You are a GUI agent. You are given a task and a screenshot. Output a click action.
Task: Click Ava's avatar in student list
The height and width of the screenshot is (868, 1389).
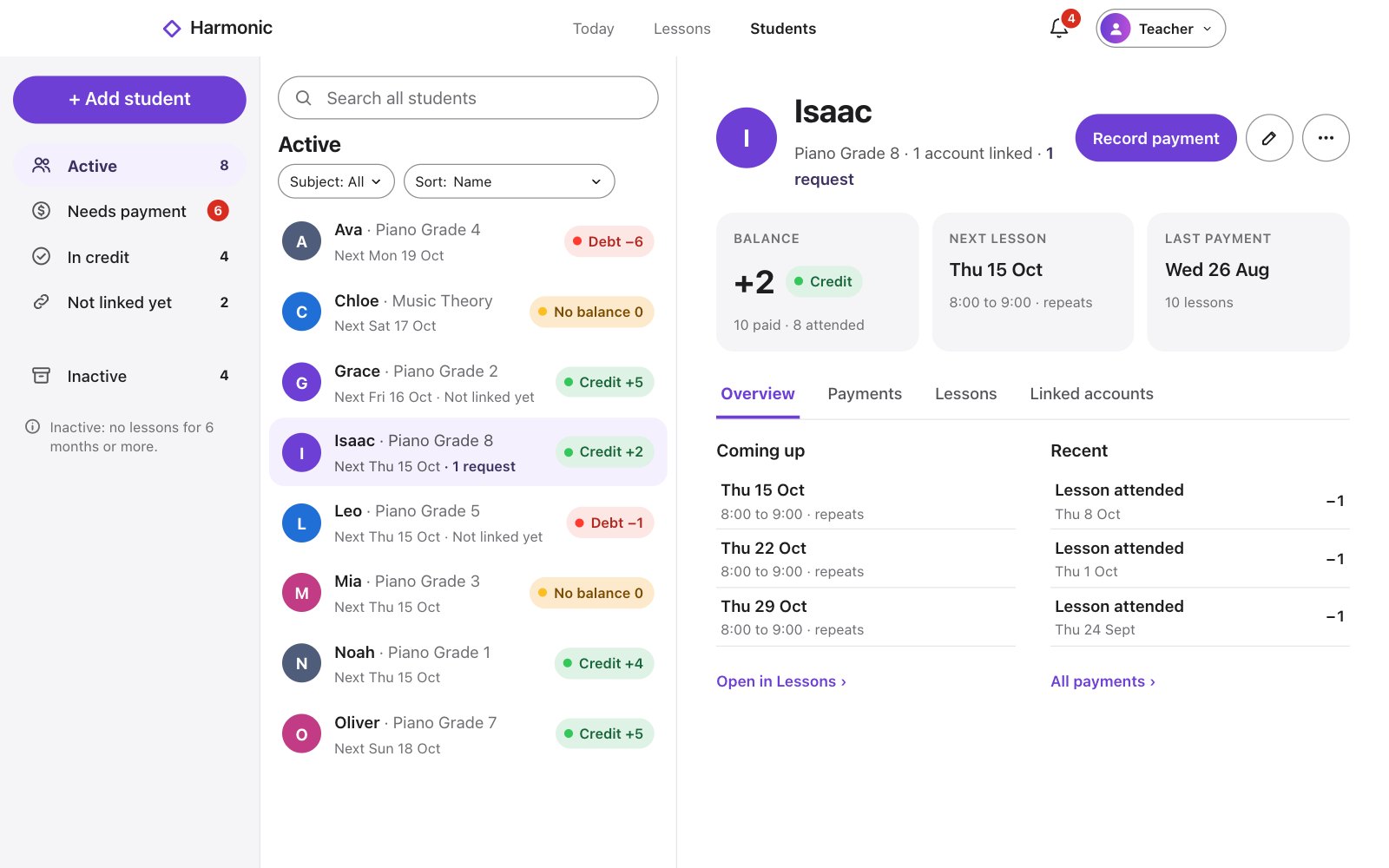[302, 241]
